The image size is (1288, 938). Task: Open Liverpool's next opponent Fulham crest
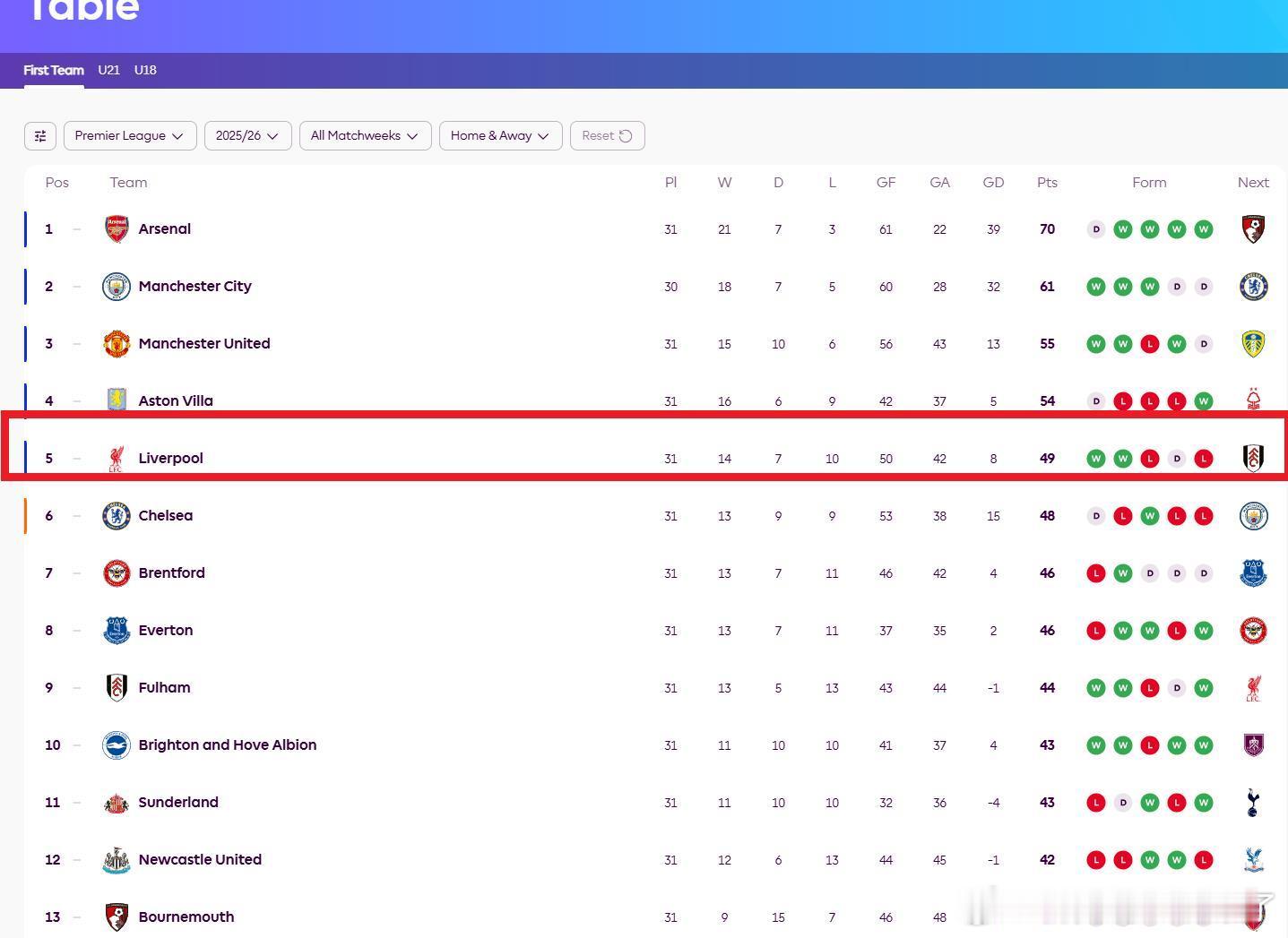[1253, 459]
